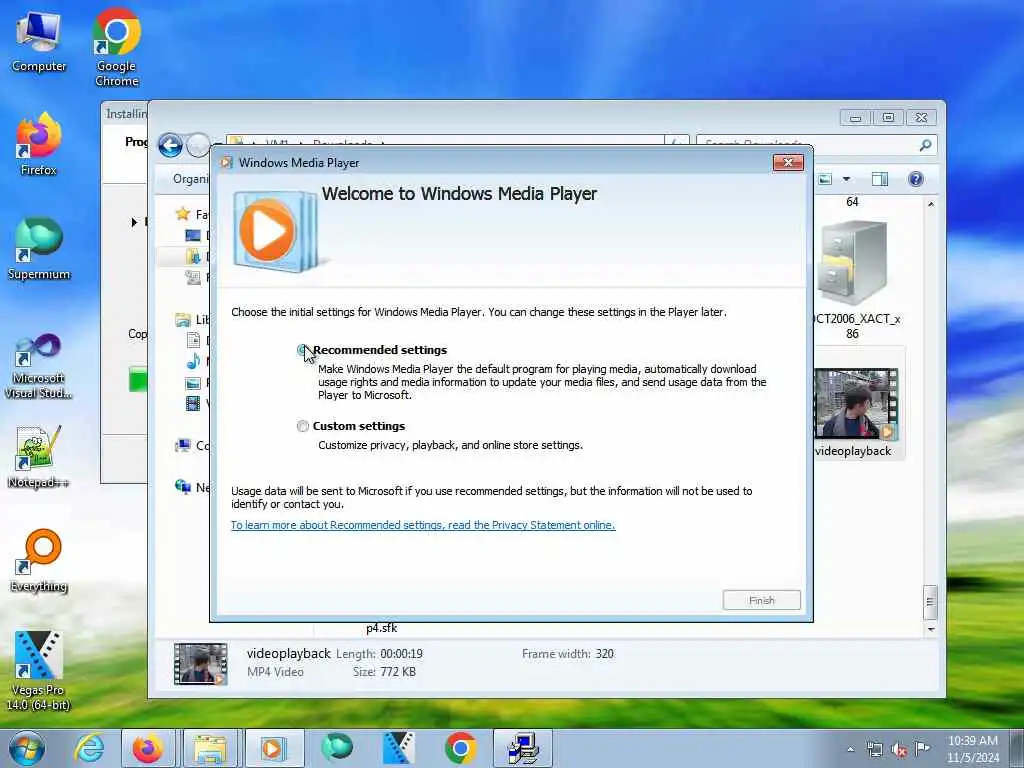Click the Explorer window close button

click(x=921, y=118)
